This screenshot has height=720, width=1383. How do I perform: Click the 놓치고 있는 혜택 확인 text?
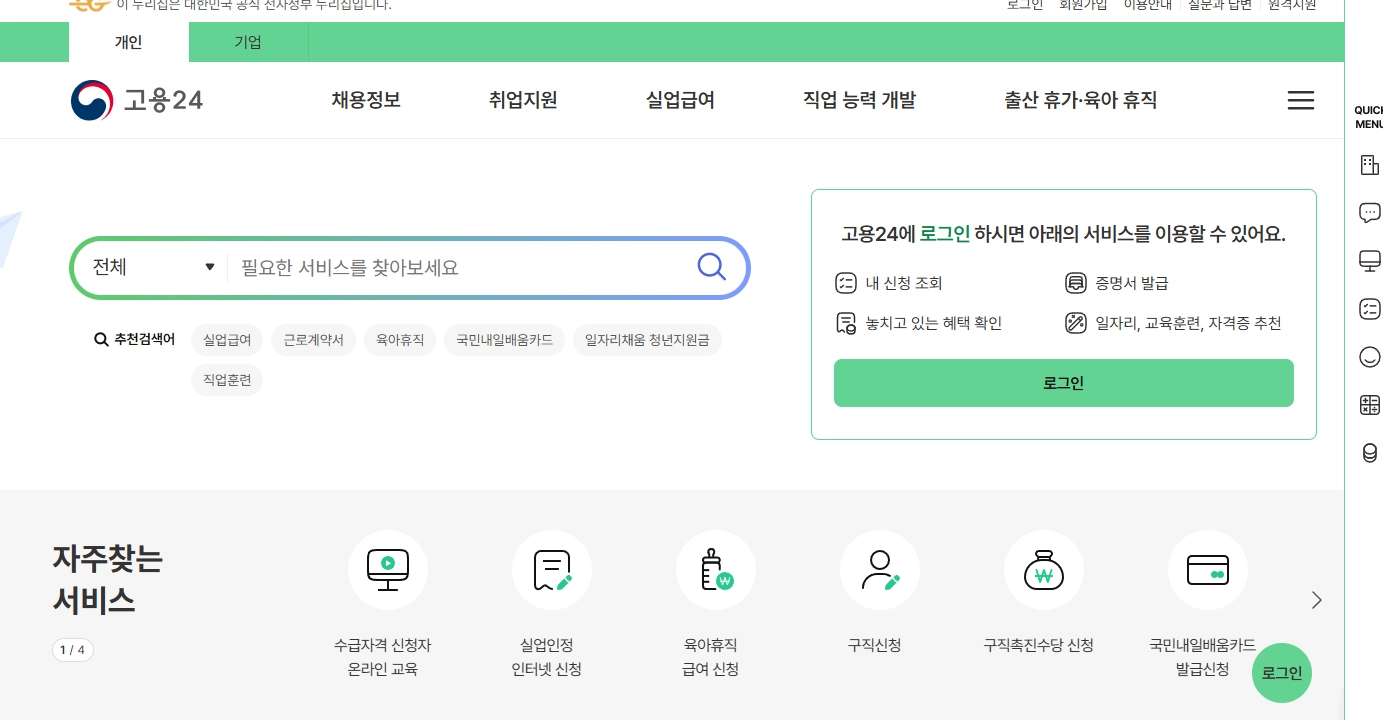(x=934, y=323)
